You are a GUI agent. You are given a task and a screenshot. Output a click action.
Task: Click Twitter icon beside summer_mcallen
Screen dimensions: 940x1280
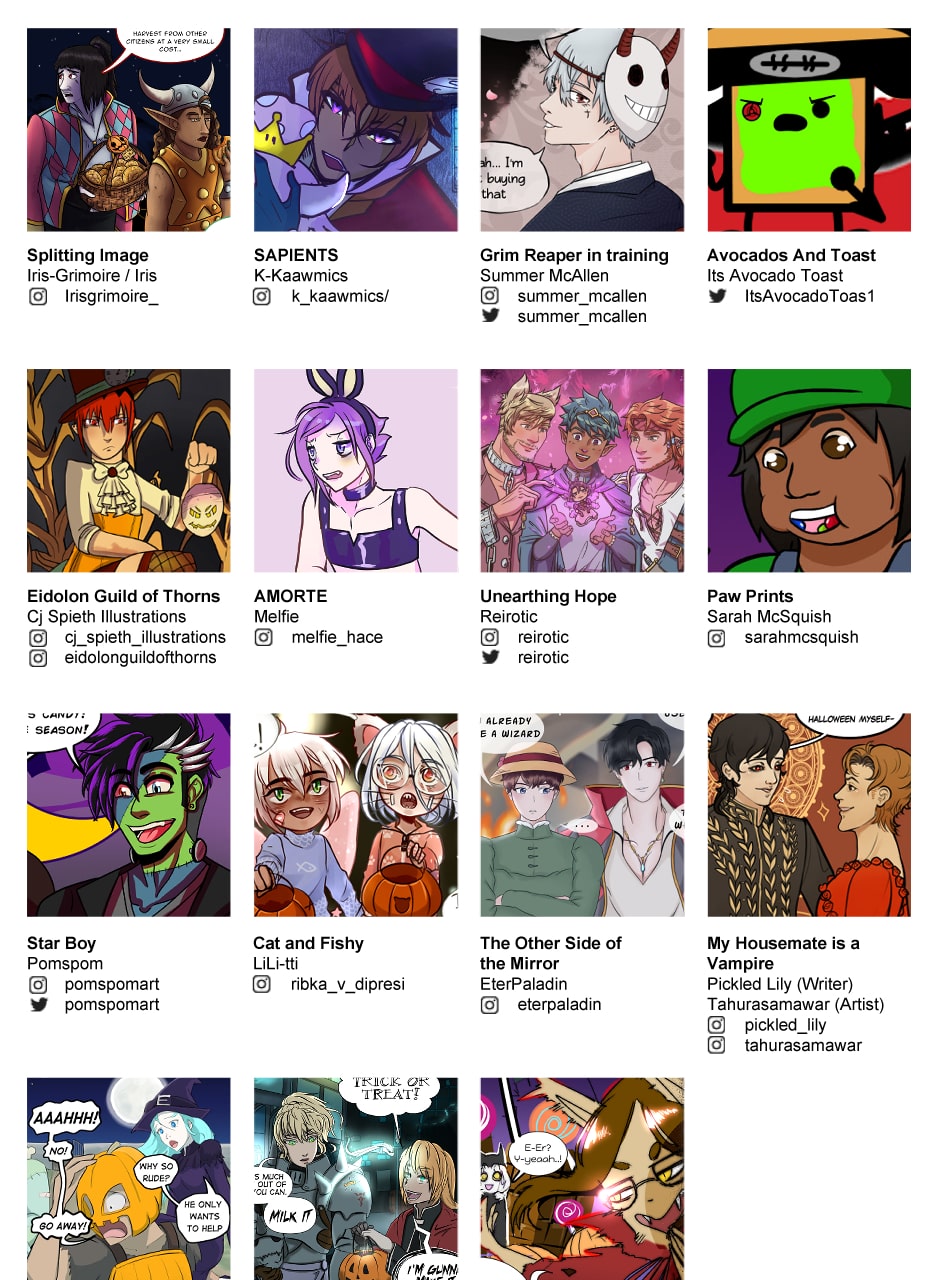point(490,316)
